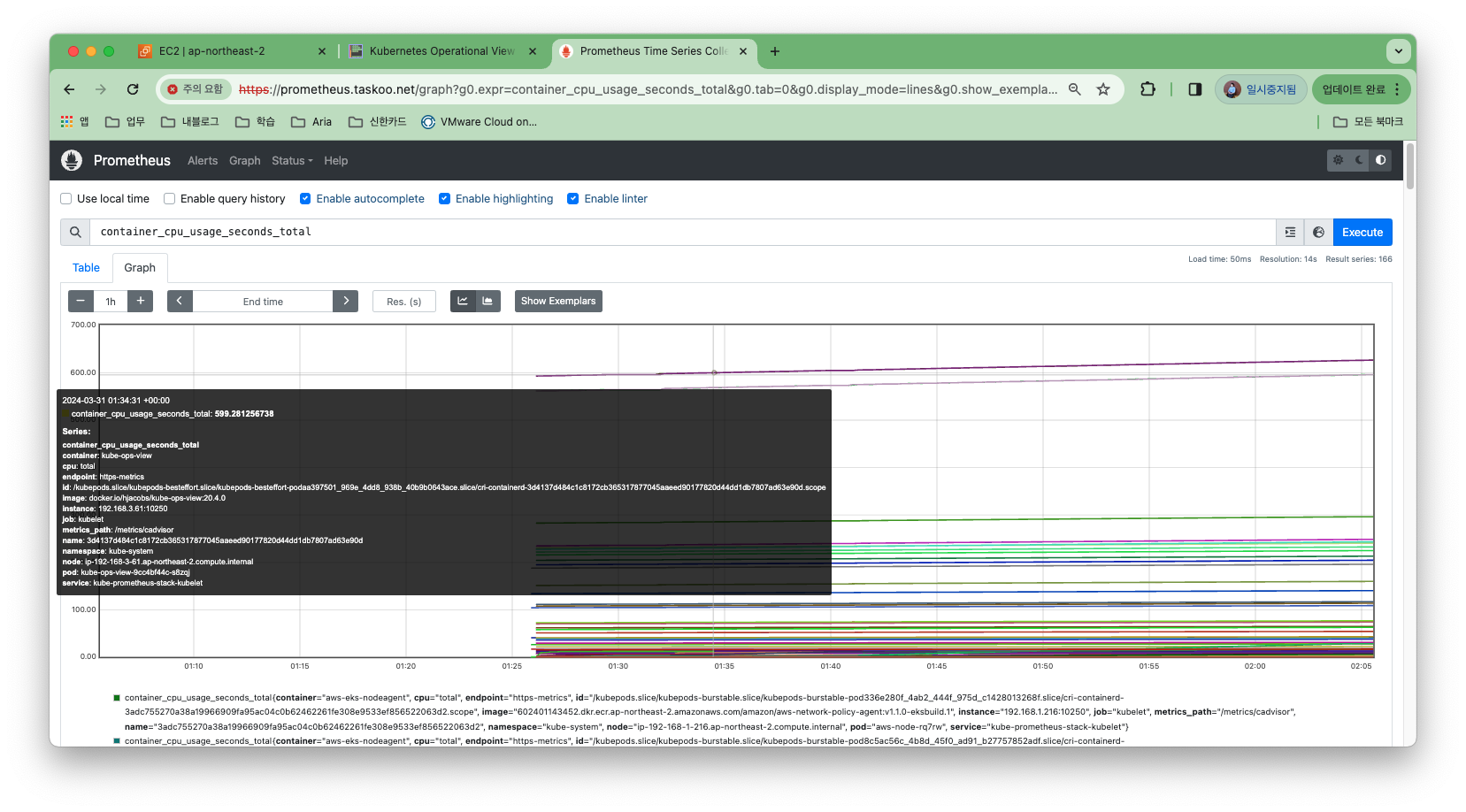Open Alerts page in navbar
The width and height of the screenshot is (1466, 812).
(x=203, y=161)
